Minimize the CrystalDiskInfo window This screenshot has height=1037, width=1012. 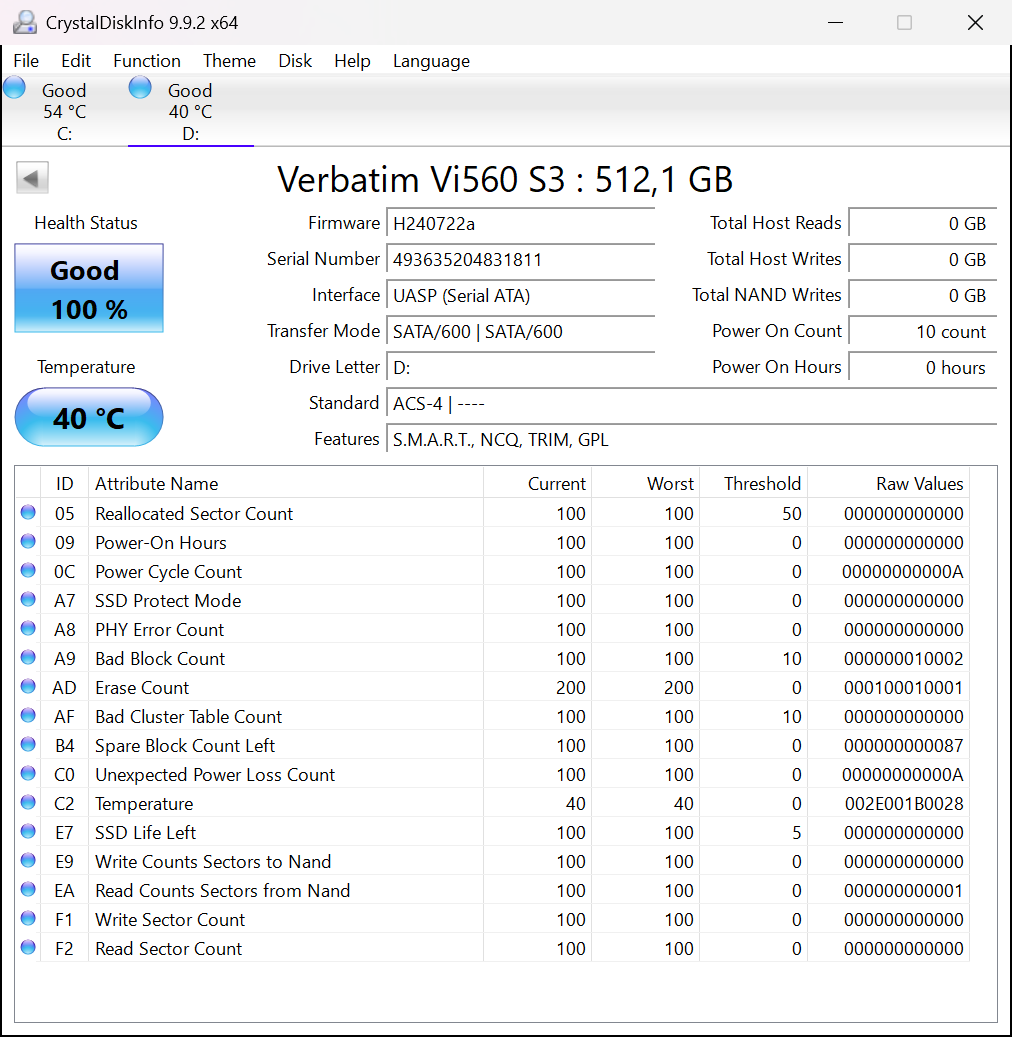[x=835, y=22]
